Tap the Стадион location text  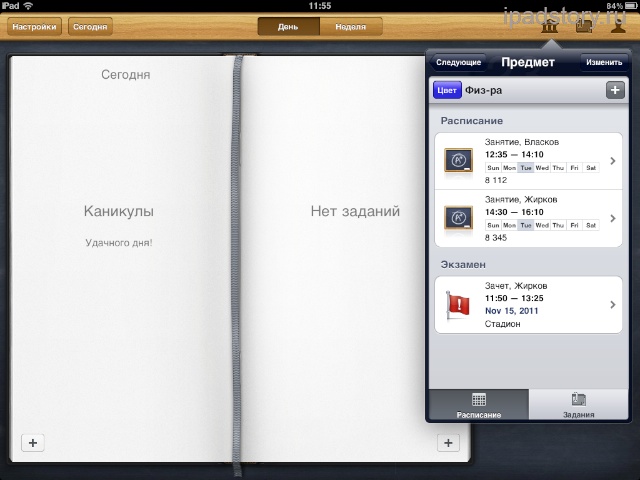pyautogui.click(x=502, y=324)
